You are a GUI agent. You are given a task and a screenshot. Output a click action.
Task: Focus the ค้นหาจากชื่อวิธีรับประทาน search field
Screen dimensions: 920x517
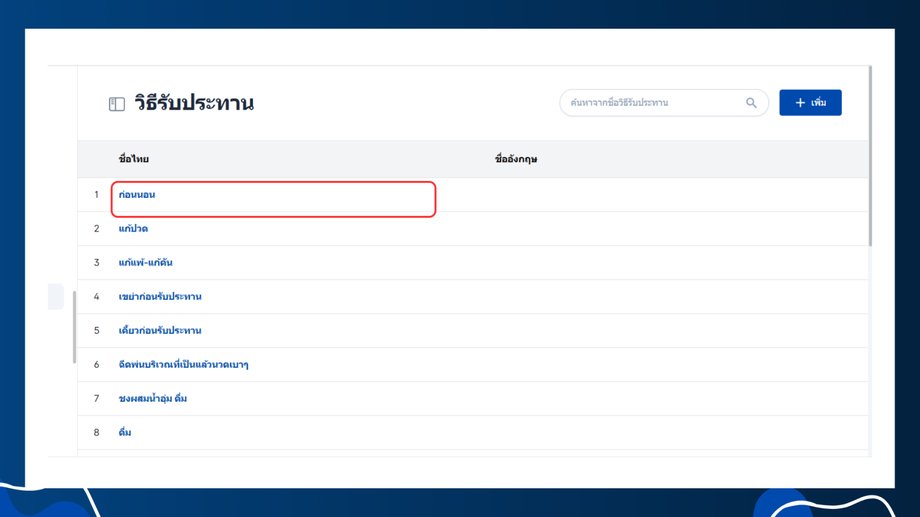click(x=664, y=103)
